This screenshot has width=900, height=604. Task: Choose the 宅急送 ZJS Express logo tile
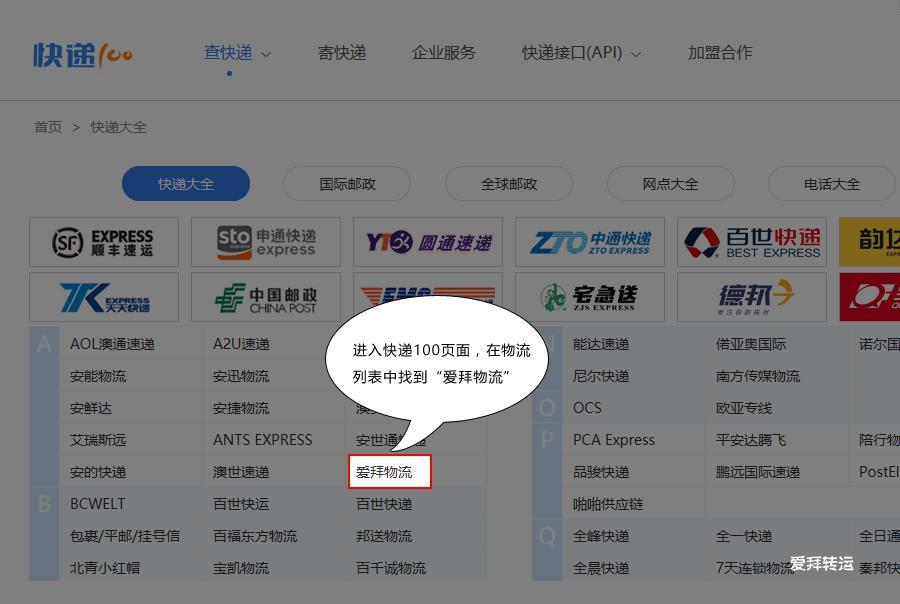(589, 297)
